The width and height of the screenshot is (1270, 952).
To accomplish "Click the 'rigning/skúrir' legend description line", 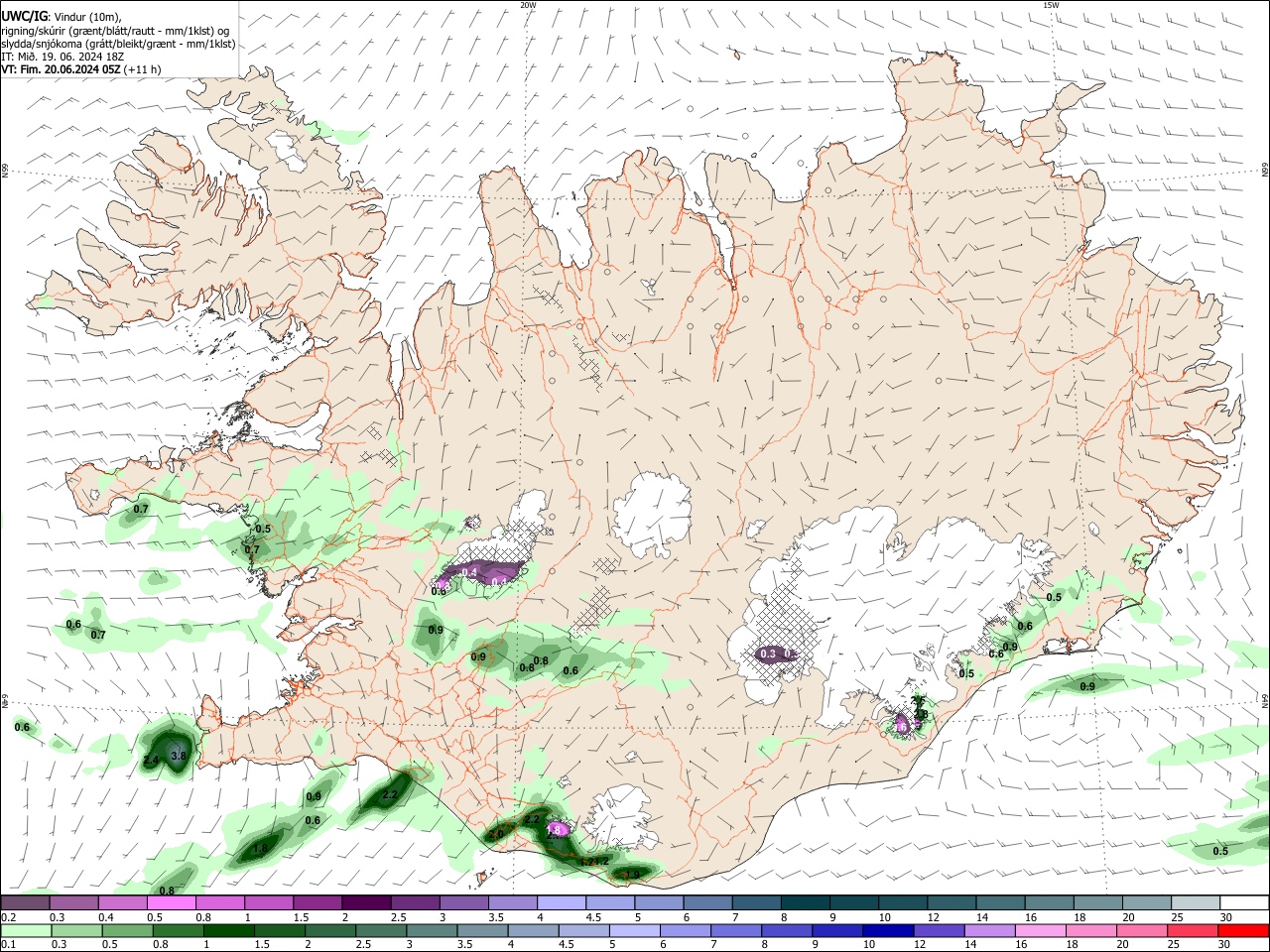I will [x=115, y=30].
